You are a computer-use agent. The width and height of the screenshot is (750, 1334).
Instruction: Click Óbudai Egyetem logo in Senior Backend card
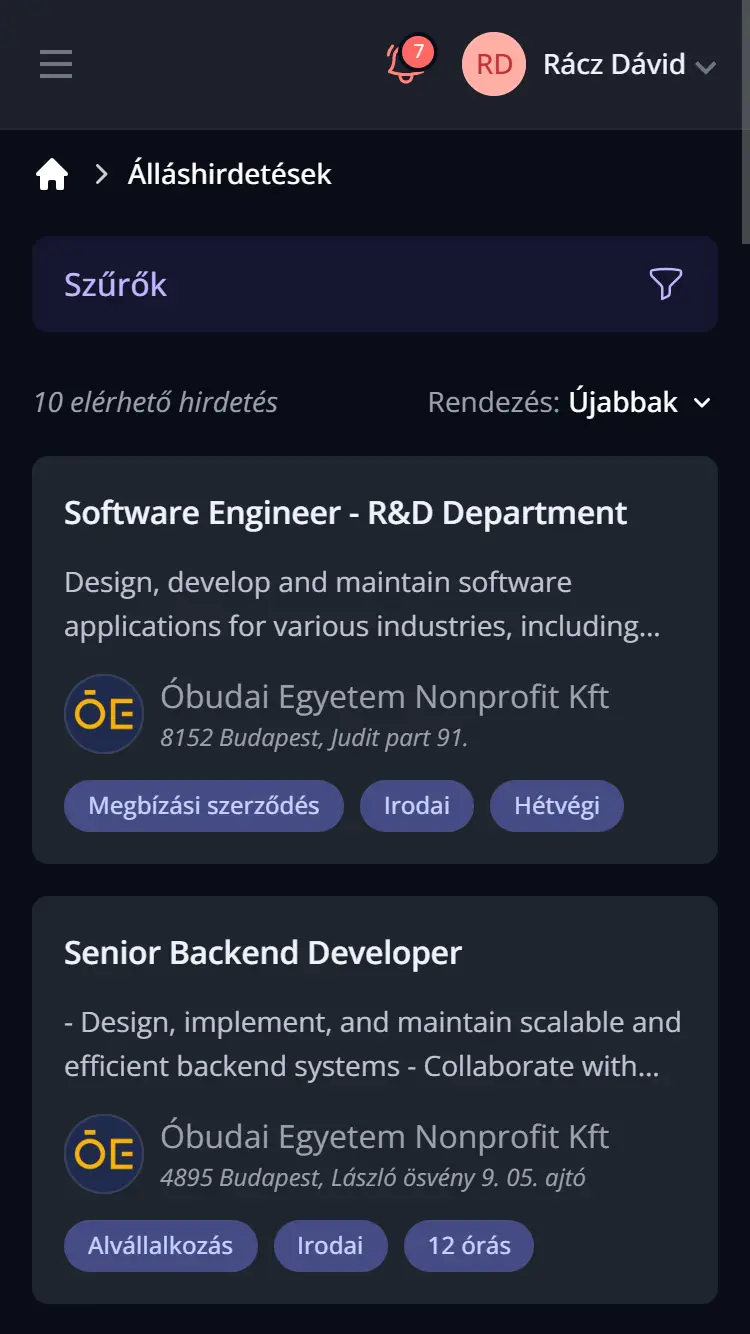coord(104,1154)
